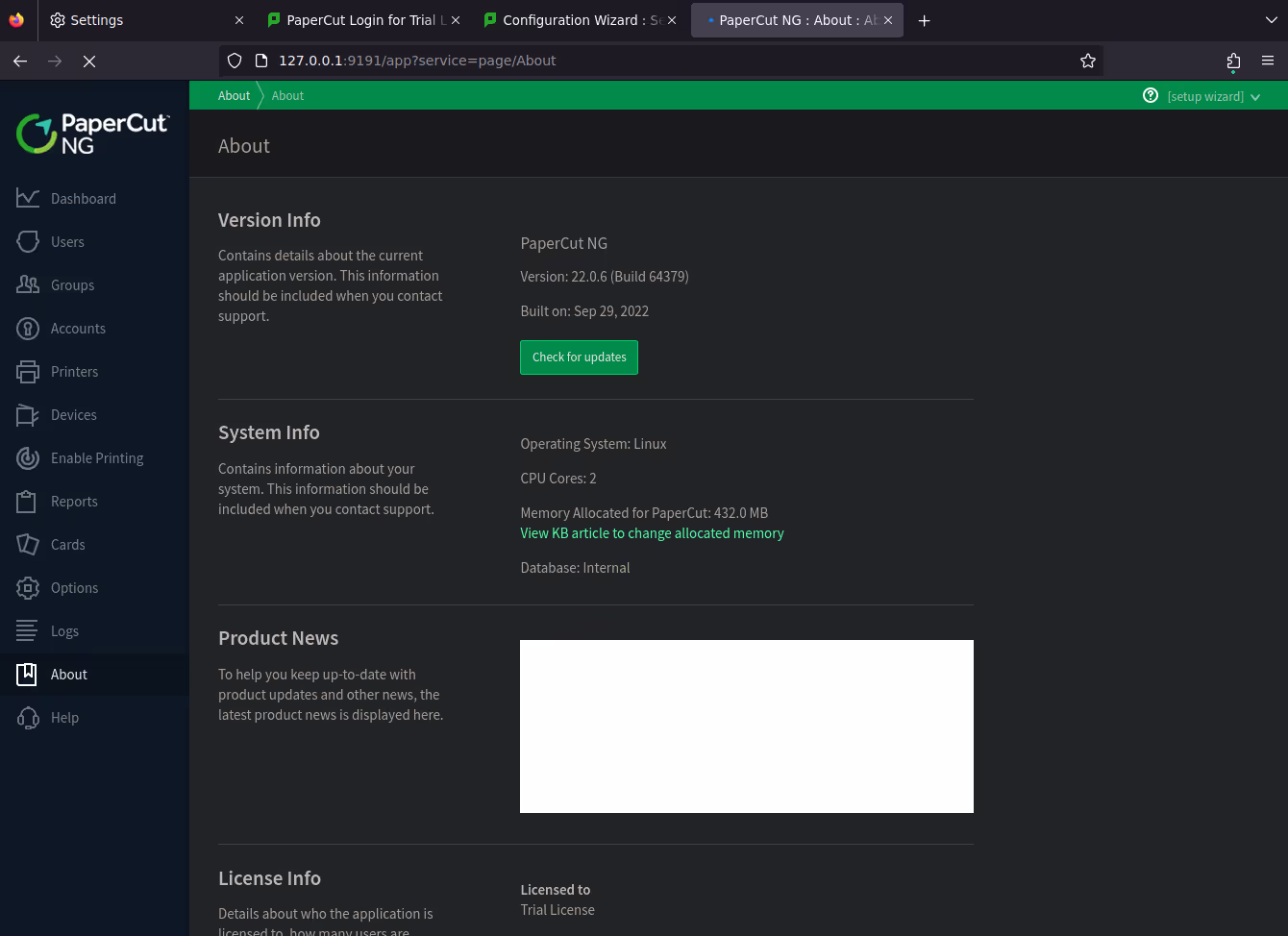The image size is (1288, 936).
Task: Click the second About breadcrumb
Action: (x=287, y=95)
